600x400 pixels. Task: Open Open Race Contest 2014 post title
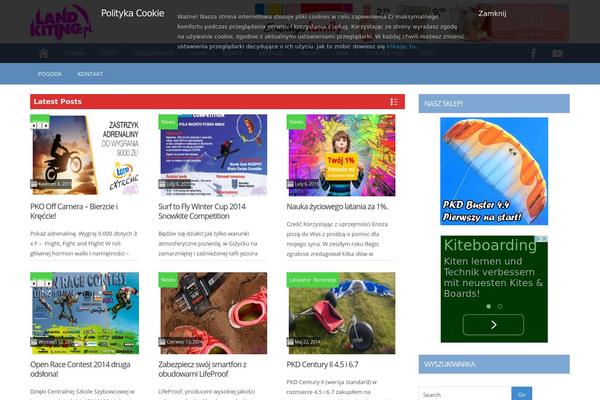click(80, 369)
